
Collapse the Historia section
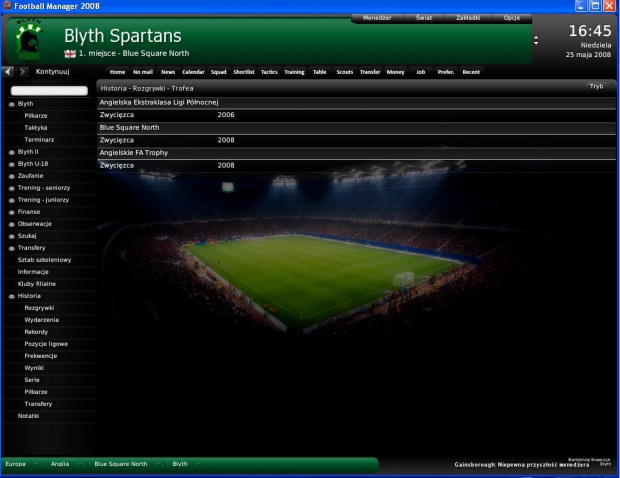12,297
